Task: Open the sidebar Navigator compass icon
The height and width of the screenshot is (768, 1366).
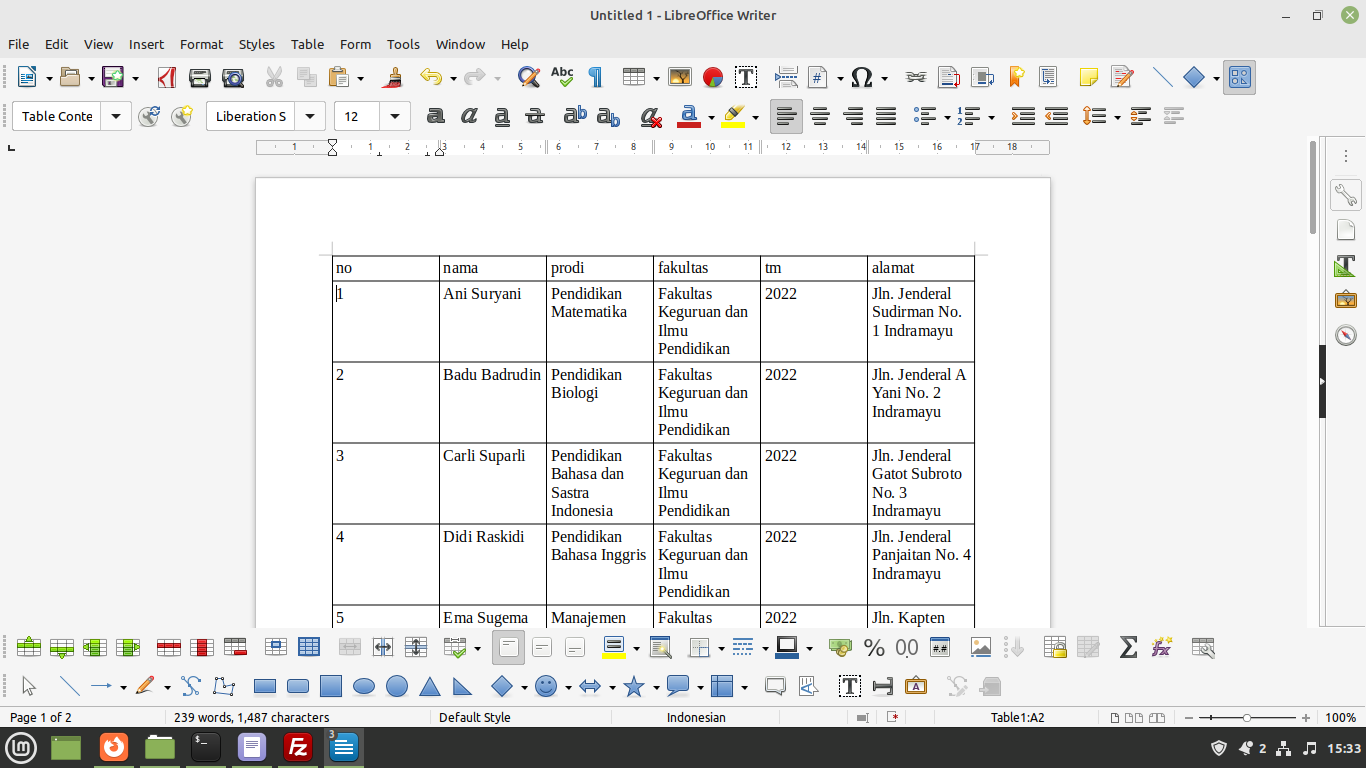Action: click(x=1346, y=335)
